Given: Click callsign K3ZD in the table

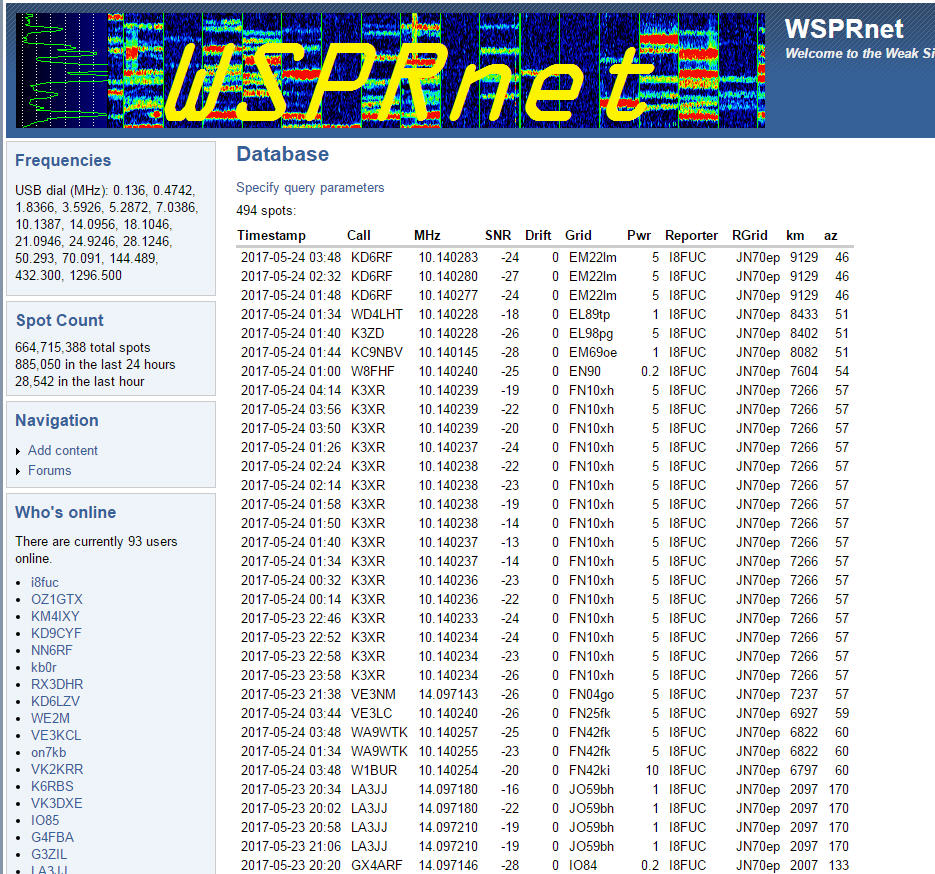Looking at the screenshot, I should point(367,333).
